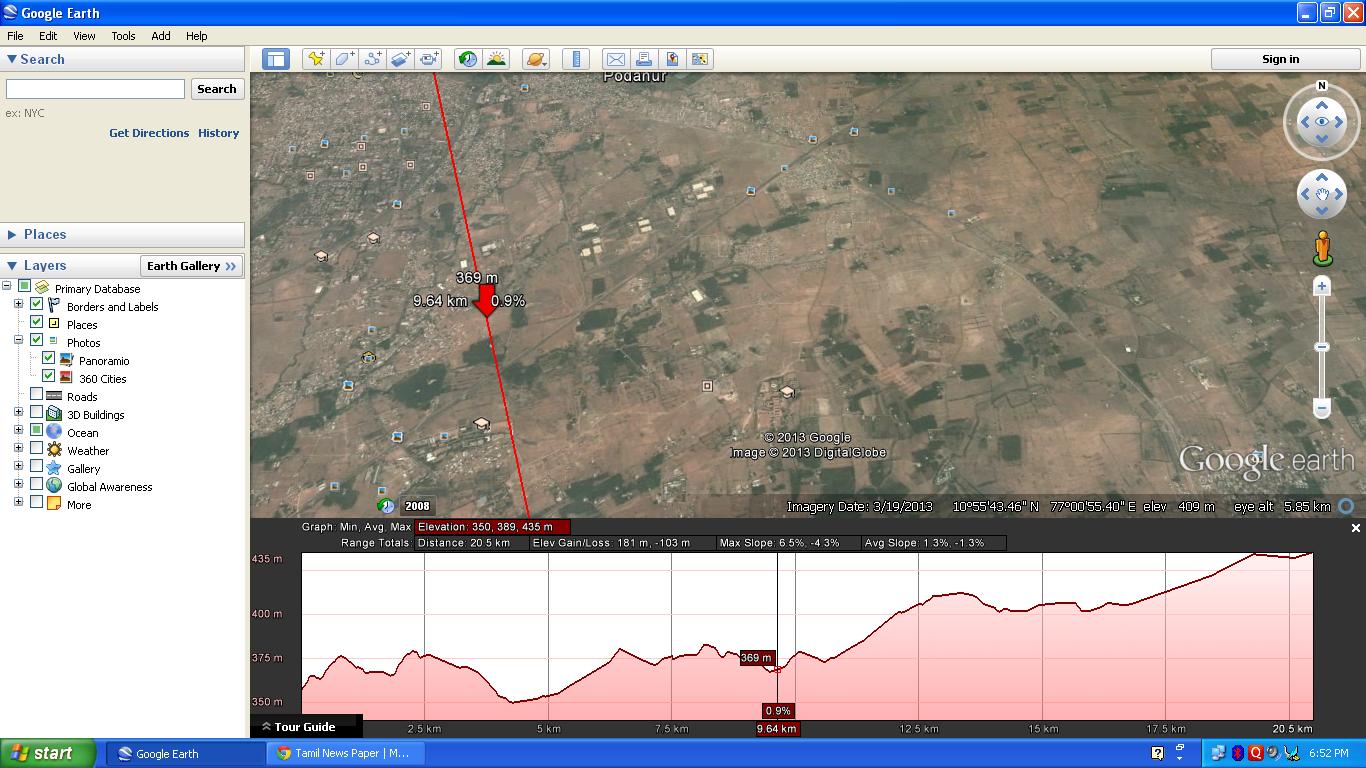Viewport: 1366px width, 768px height.
Task: Click the last toolbar icon after Google Maps
Action: 700,59
